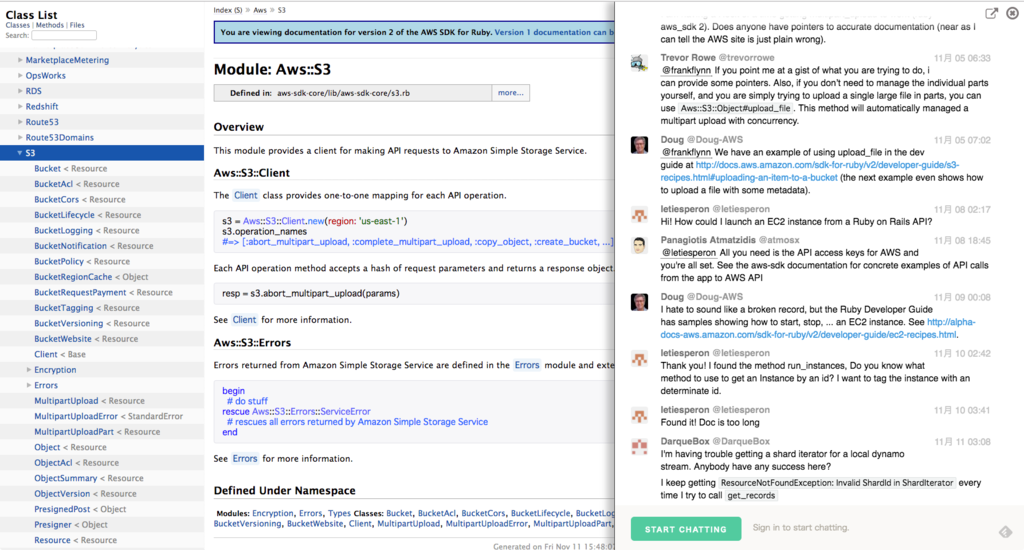Screen dimensions: 1024x550
Task: Open Types link under Defined Under Namespace
Action: click(x=339, y=513)
